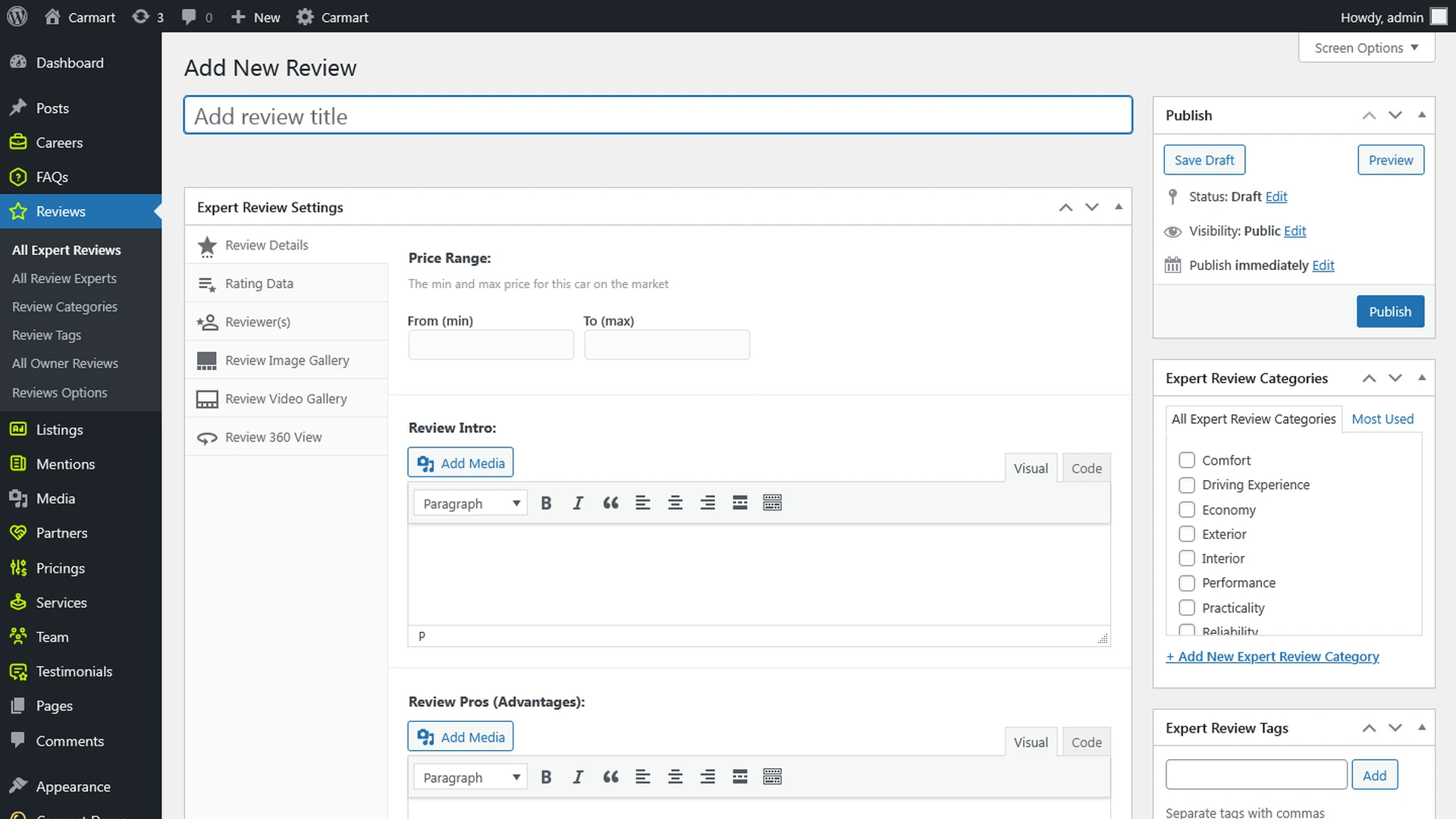
Task: Click the admin avatar thumbnail
Action: pos(1439,17)
